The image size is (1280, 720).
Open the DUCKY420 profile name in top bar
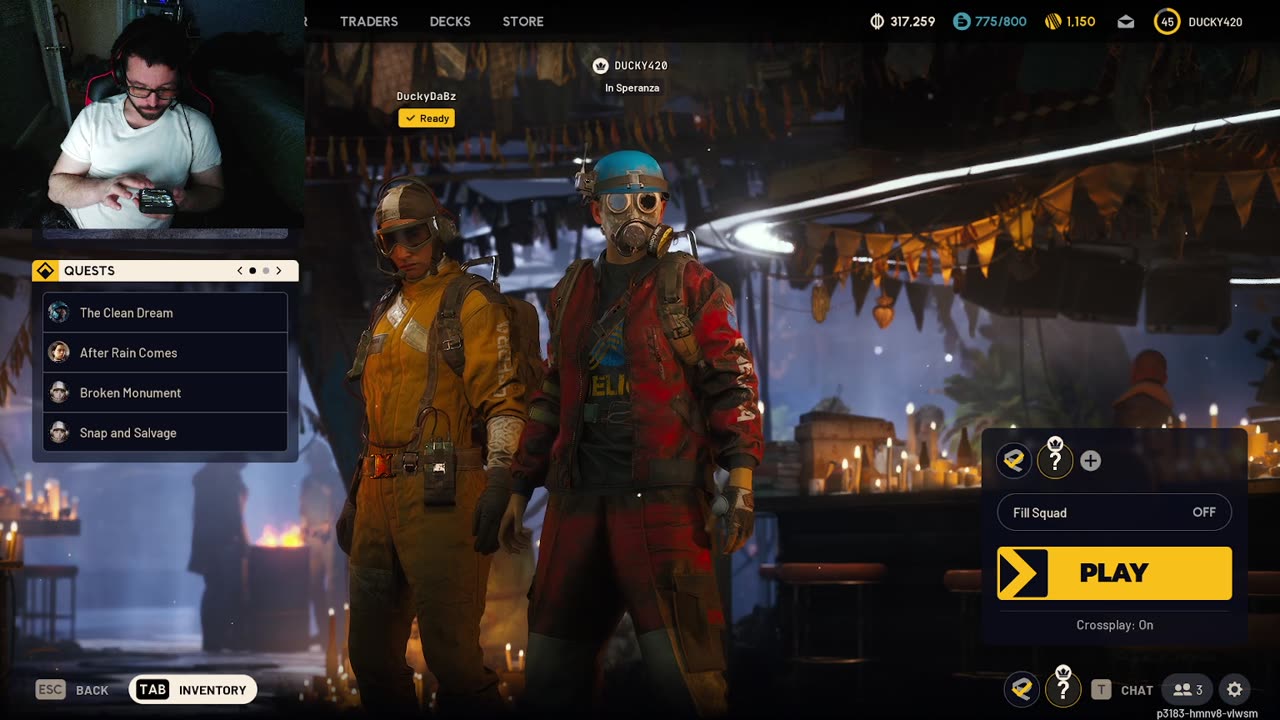click(x=1215, y=21)
